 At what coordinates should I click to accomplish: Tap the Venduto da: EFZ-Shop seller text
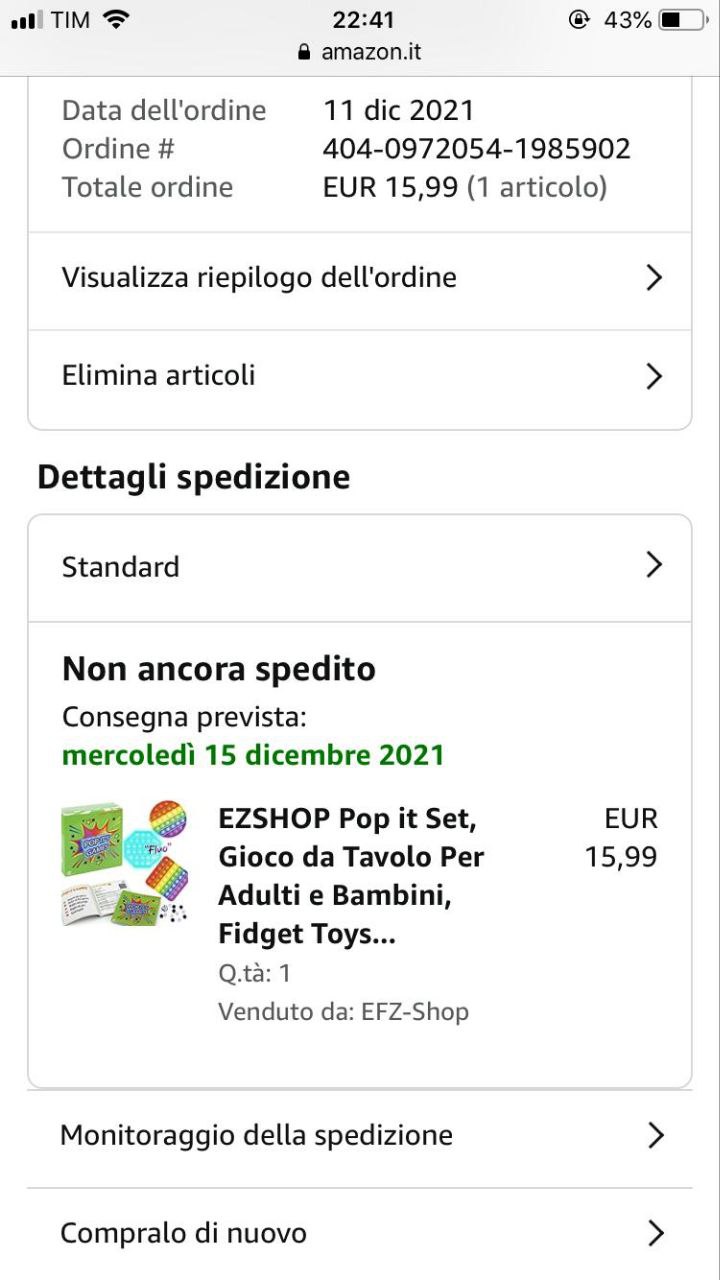(343, 1011)
